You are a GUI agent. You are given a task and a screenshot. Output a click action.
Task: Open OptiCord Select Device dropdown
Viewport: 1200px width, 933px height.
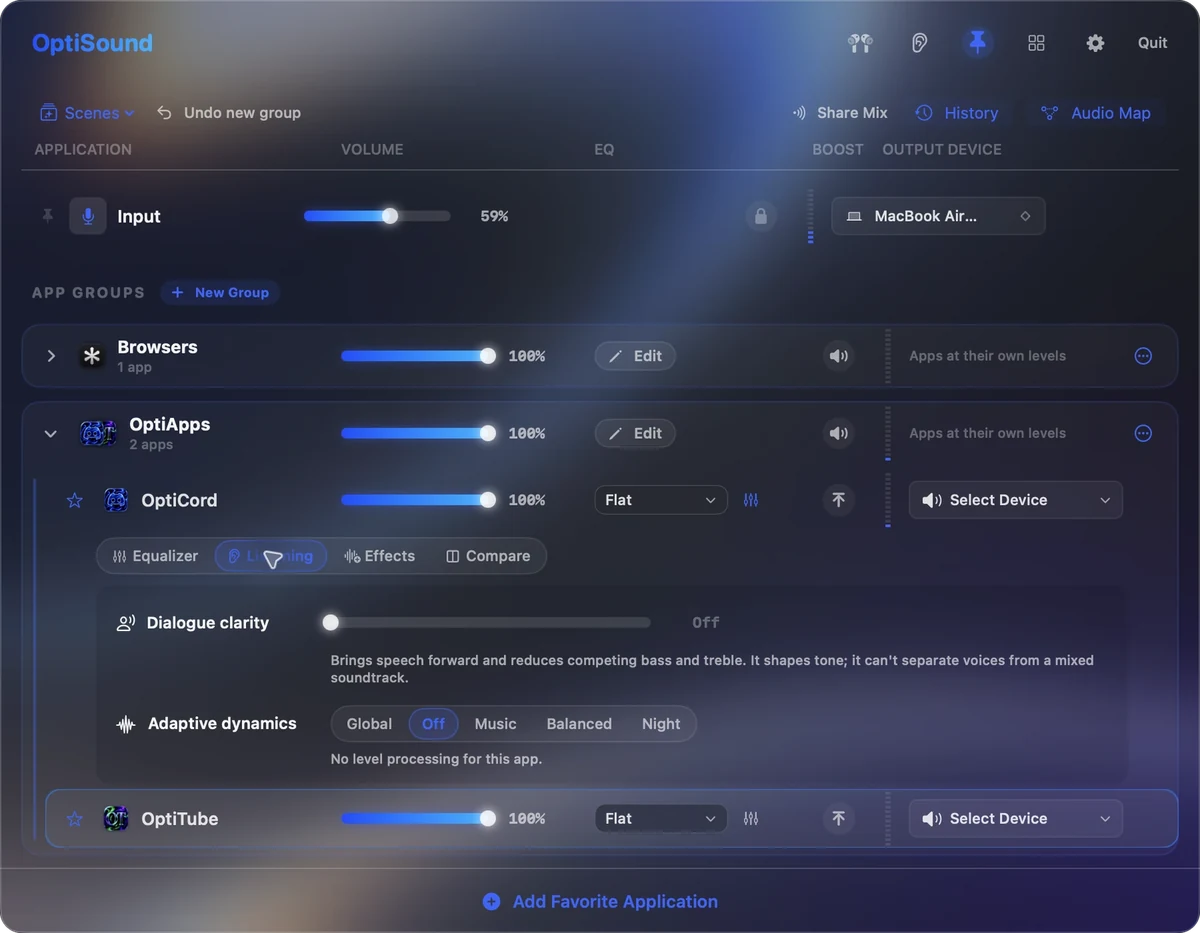[x=1016, y=500]
